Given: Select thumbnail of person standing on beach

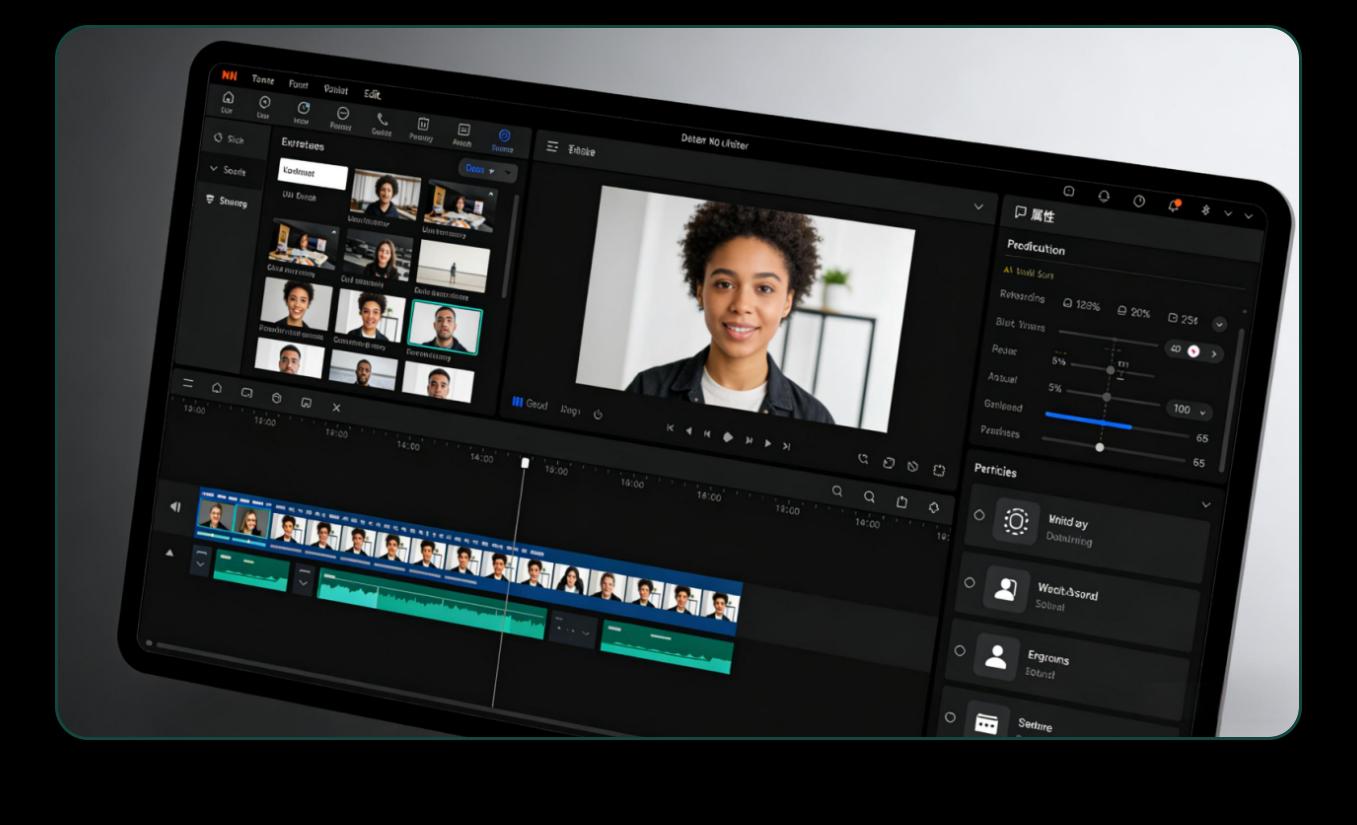Looking at the screenshot, I should tap(453, 265).
